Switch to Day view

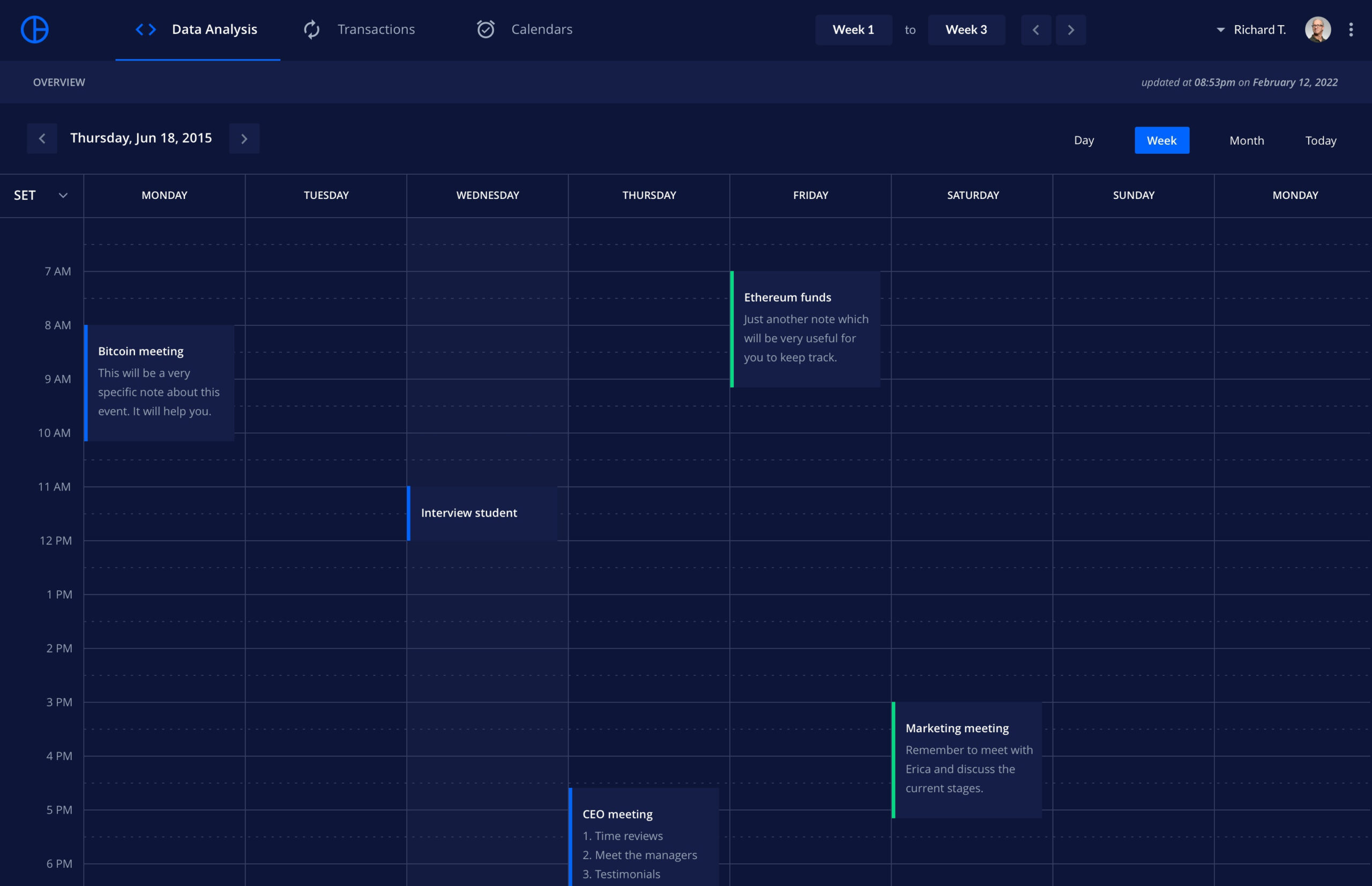(1084, 140)
